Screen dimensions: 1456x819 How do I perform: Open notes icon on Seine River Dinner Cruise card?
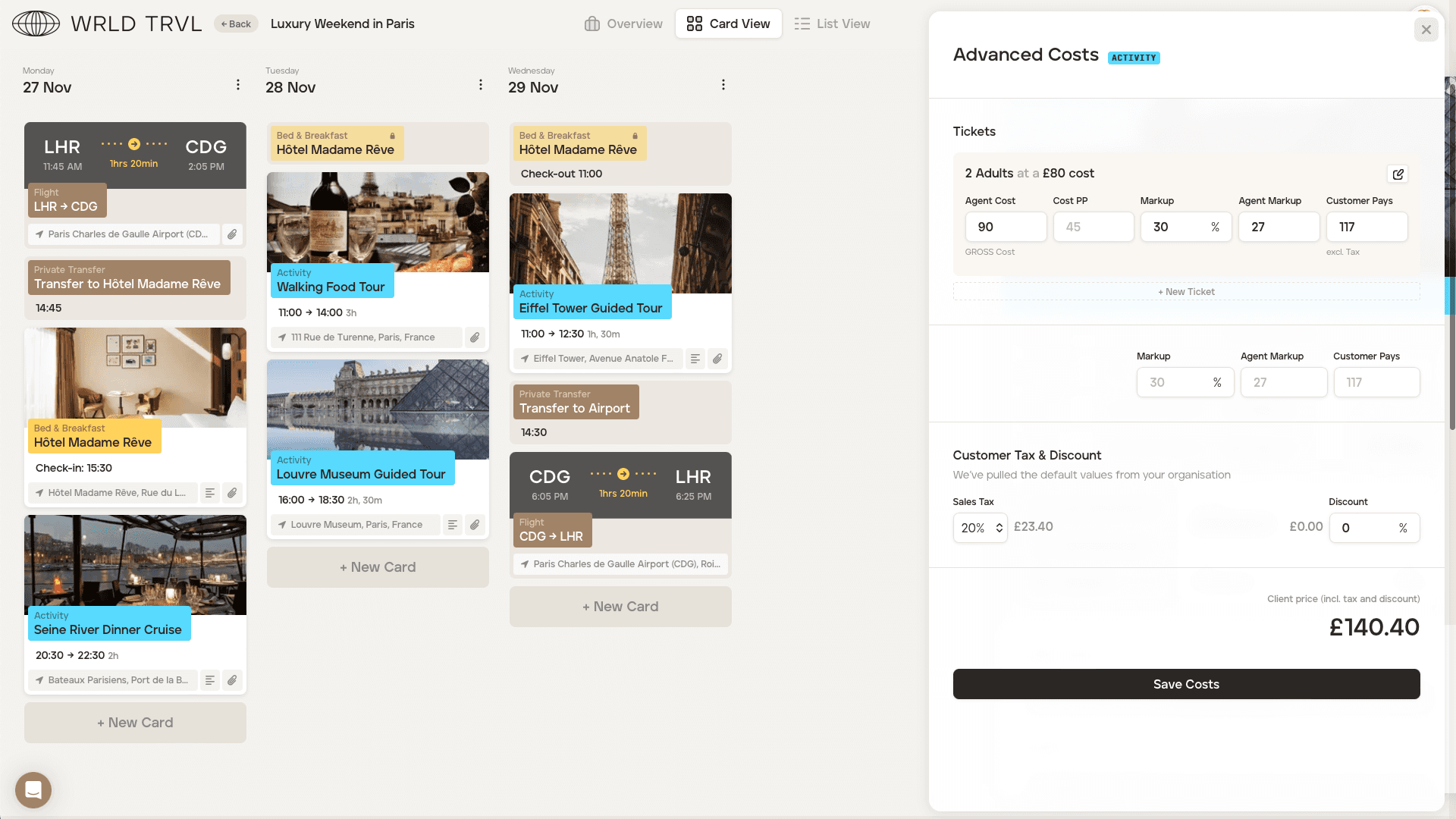pos(210,680)
